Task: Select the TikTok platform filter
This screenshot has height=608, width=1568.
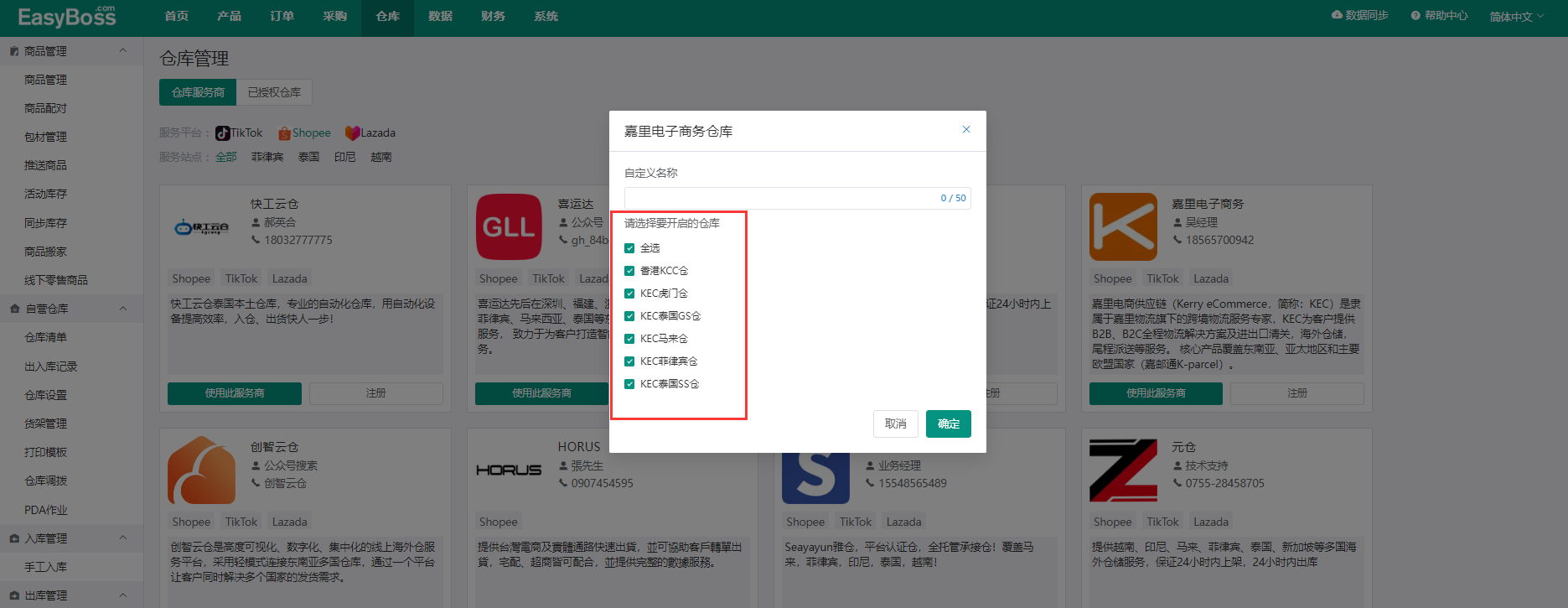Action: point(239,133)
